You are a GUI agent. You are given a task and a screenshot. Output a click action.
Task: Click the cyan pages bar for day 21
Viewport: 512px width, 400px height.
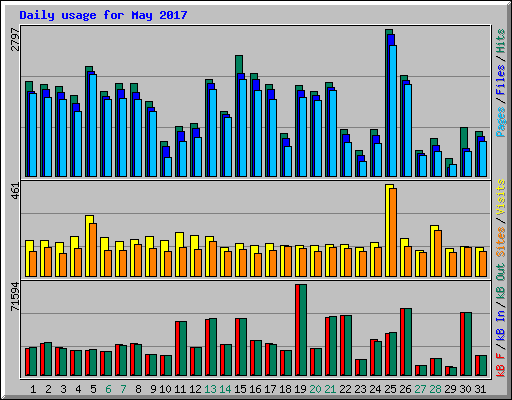[x=333, y=133]
